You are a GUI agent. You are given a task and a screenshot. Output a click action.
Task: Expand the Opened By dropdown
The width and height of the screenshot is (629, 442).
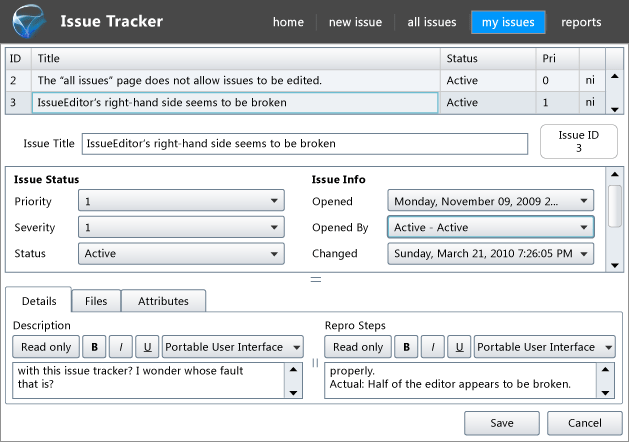coord(490,227)
